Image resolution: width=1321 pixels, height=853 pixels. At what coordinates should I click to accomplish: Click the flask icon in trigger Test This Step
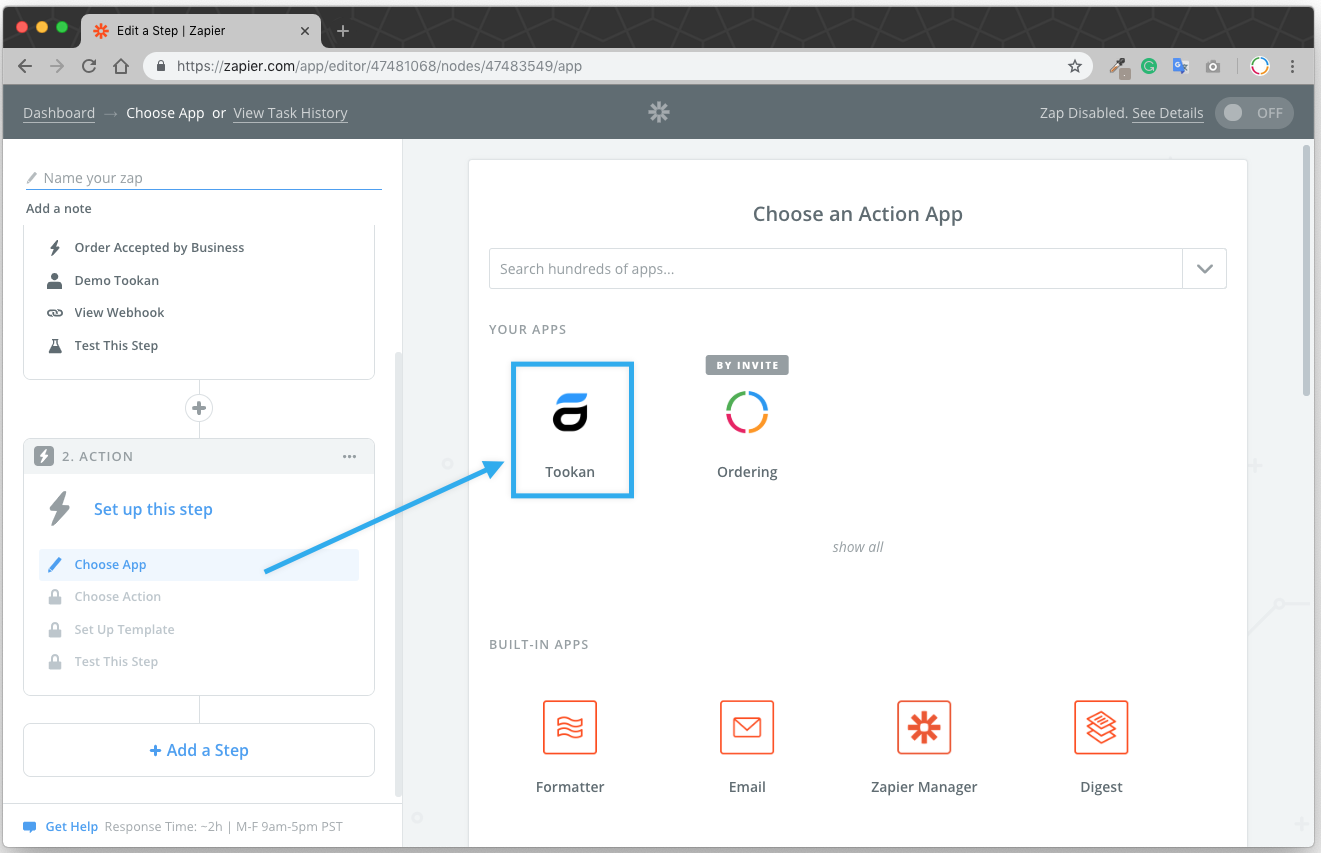click(x=55, y=346)
